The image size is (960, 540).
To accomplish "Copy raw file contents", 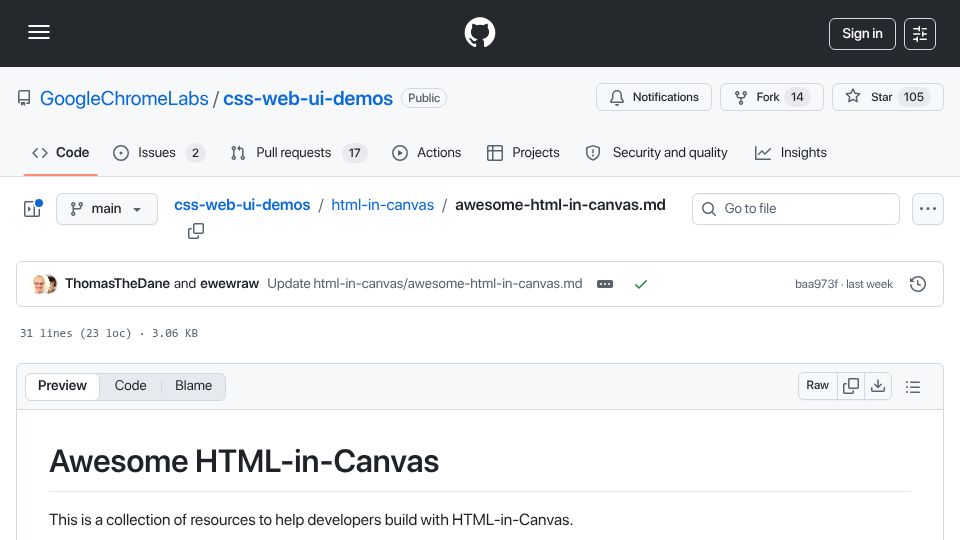I will (x=851, y=385).
